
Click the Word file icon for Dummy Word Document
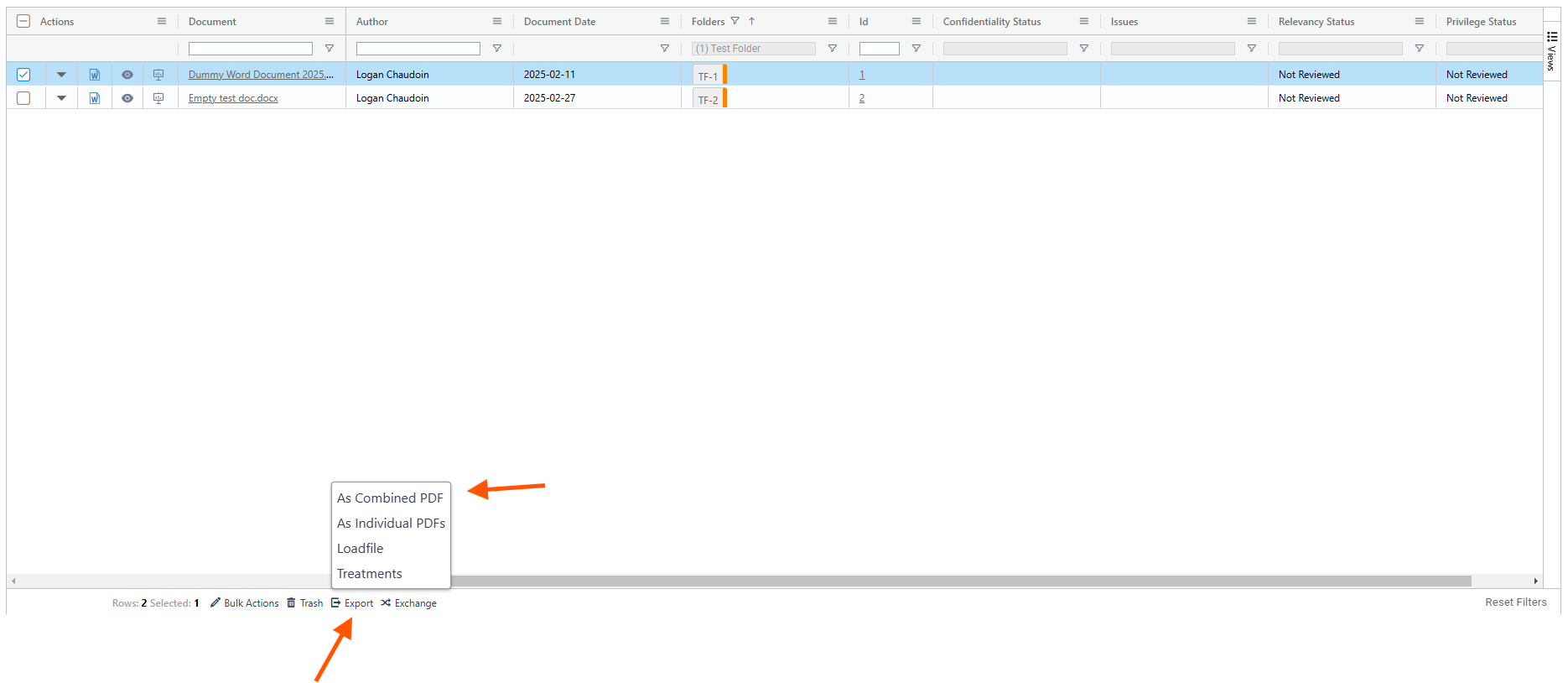[x=95, y=75]
